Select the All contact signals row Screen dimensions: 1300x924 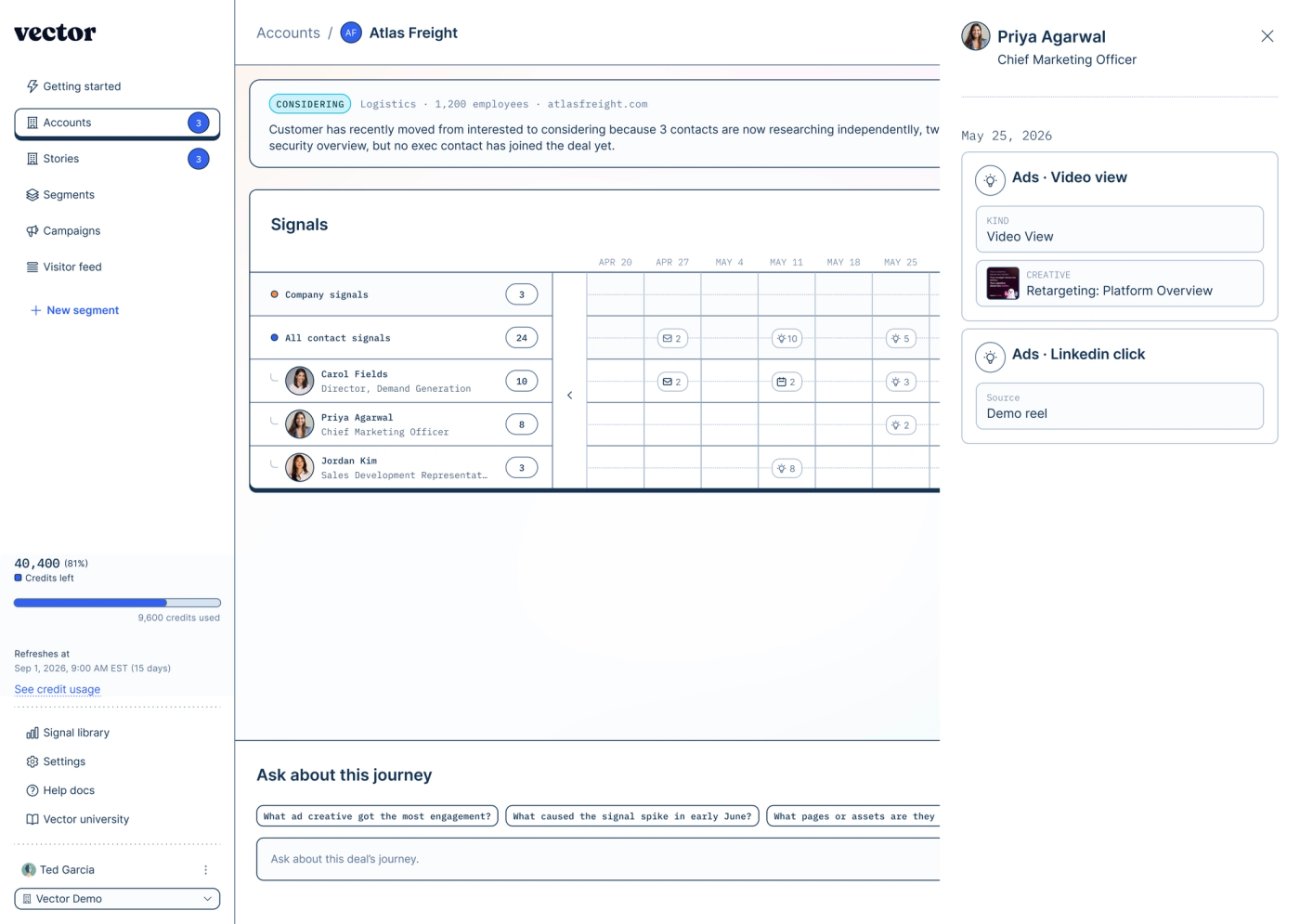[401, 338]
